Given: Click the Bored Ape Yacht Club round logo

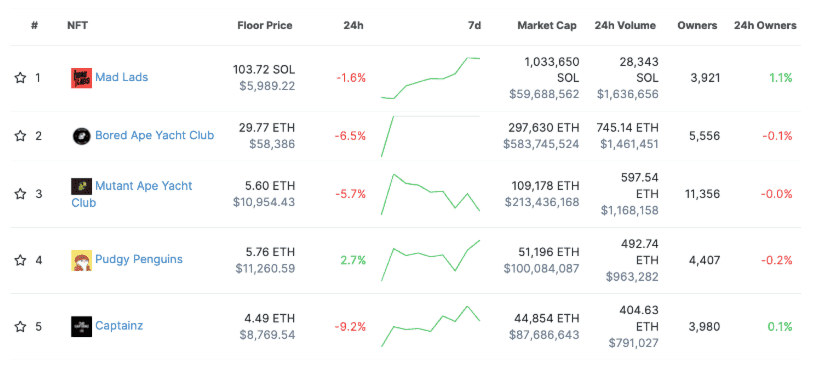Looking at the screenshot, I should [81, 136].
